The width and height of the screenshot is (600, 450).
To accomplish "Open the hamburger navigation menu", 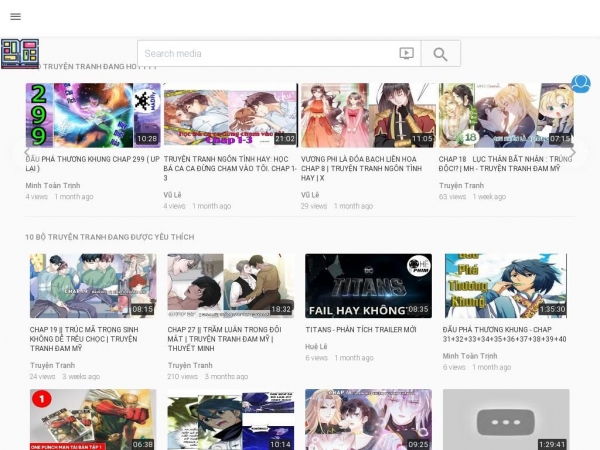I will (15, 16).
